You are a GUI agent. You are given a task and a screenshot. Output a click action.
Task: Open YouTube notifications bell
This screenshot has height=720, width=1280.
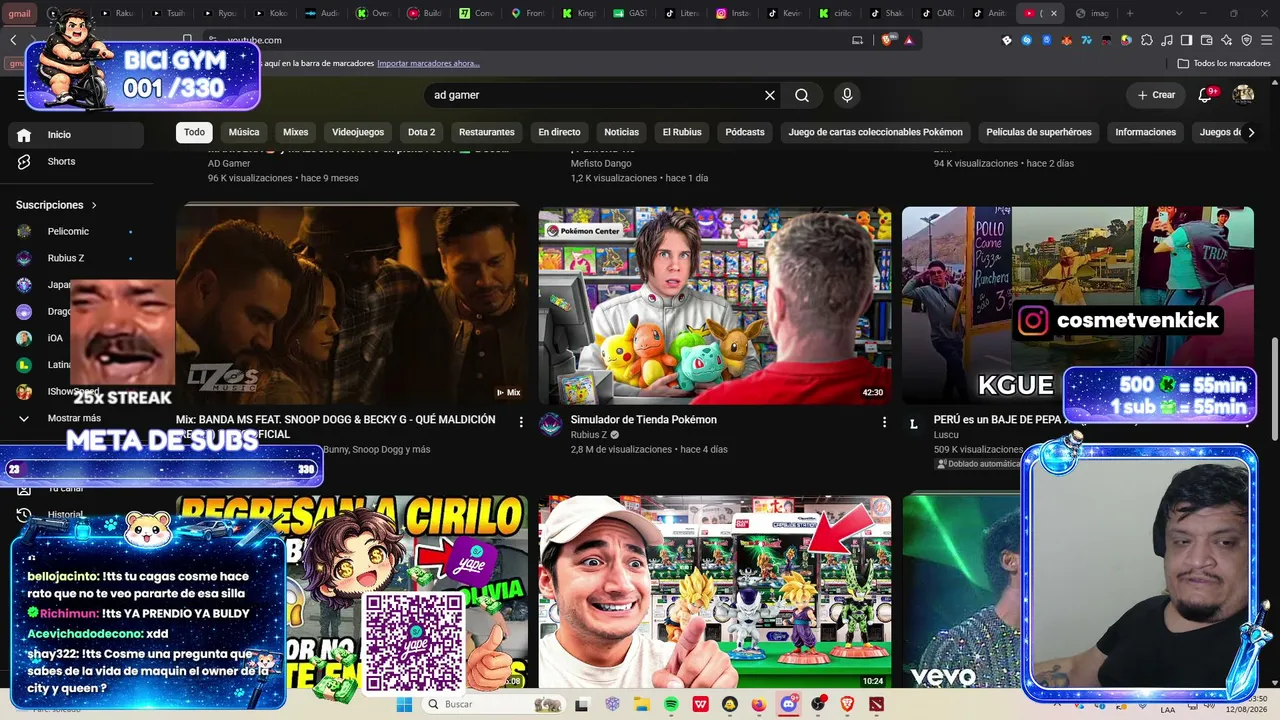coord(1205,95)
